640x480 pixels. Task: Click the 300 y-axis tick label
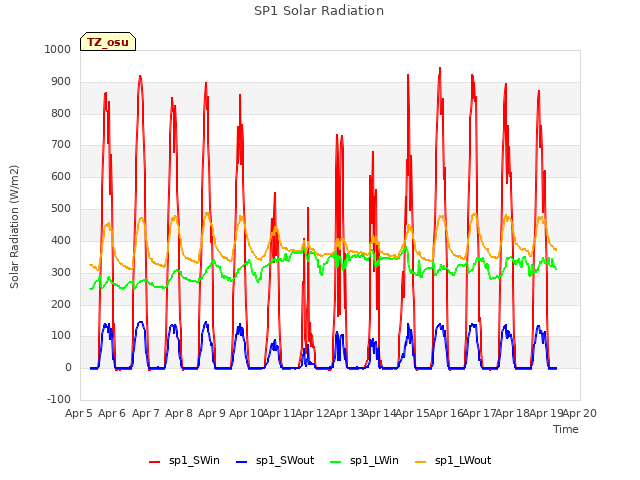pos(61,272)
